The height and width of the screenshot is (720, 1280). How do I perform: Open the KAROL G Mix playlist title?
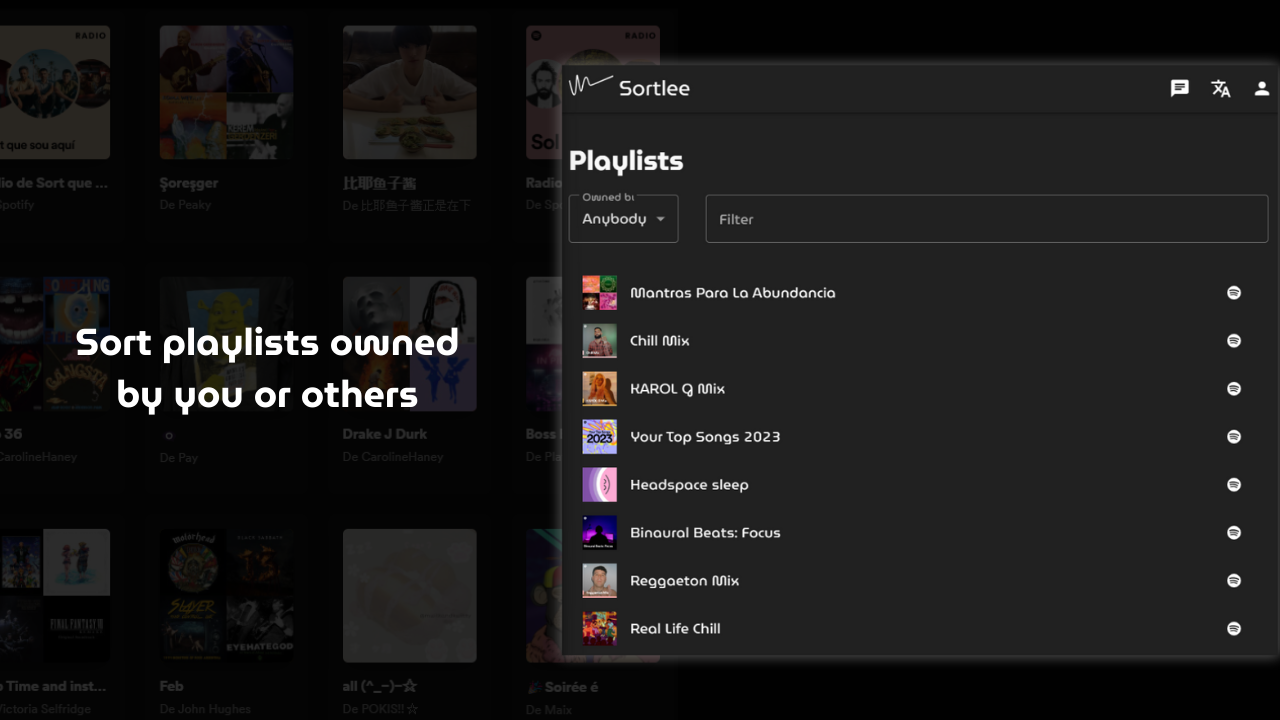click(x=678, y=389)
